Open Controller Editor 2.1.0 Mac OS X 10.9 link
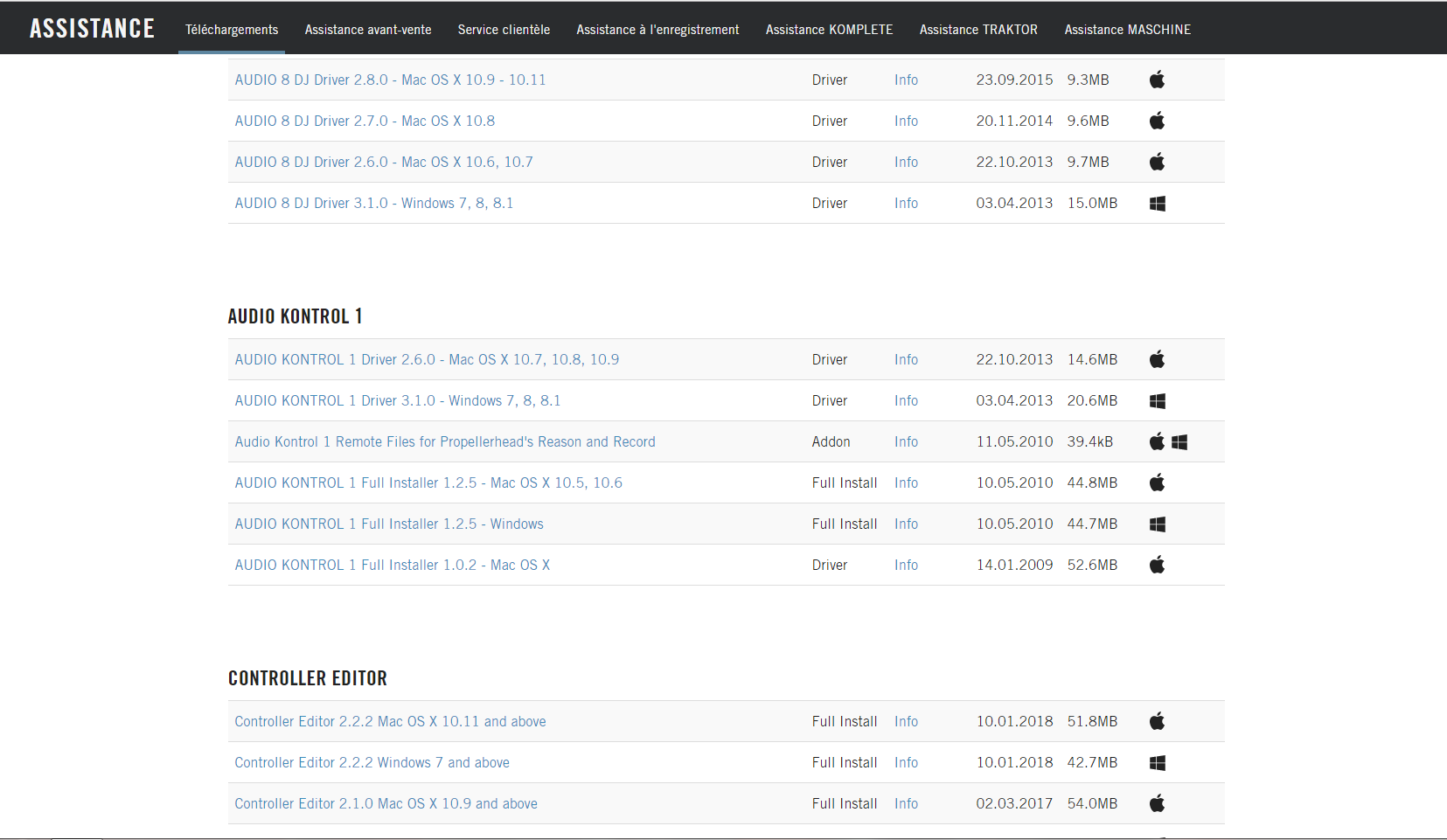The height and width of the screenshot is (840, 1447). [x=386, y=803]
